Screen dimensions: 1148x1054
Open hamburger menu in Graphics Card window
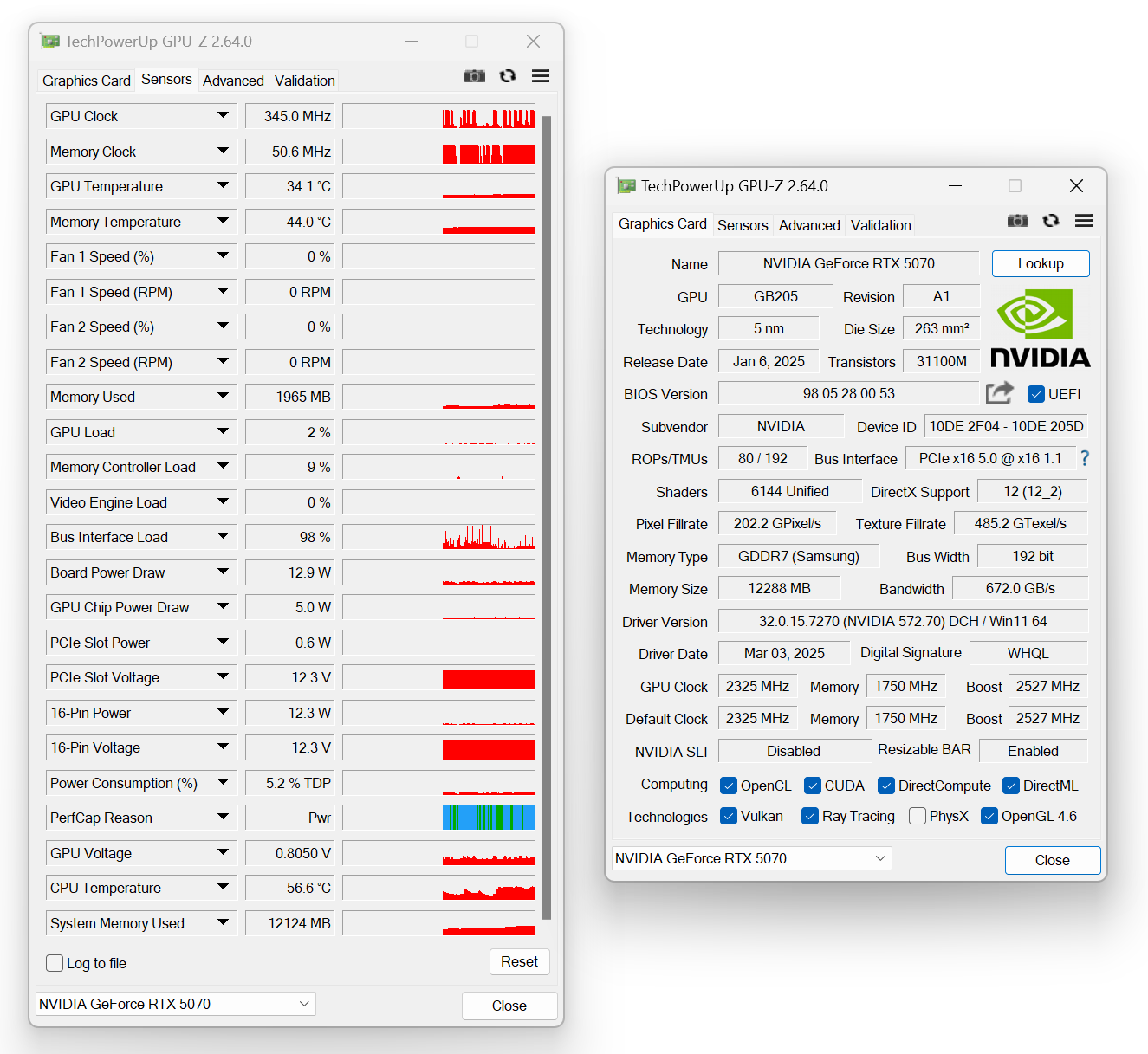1083,221
